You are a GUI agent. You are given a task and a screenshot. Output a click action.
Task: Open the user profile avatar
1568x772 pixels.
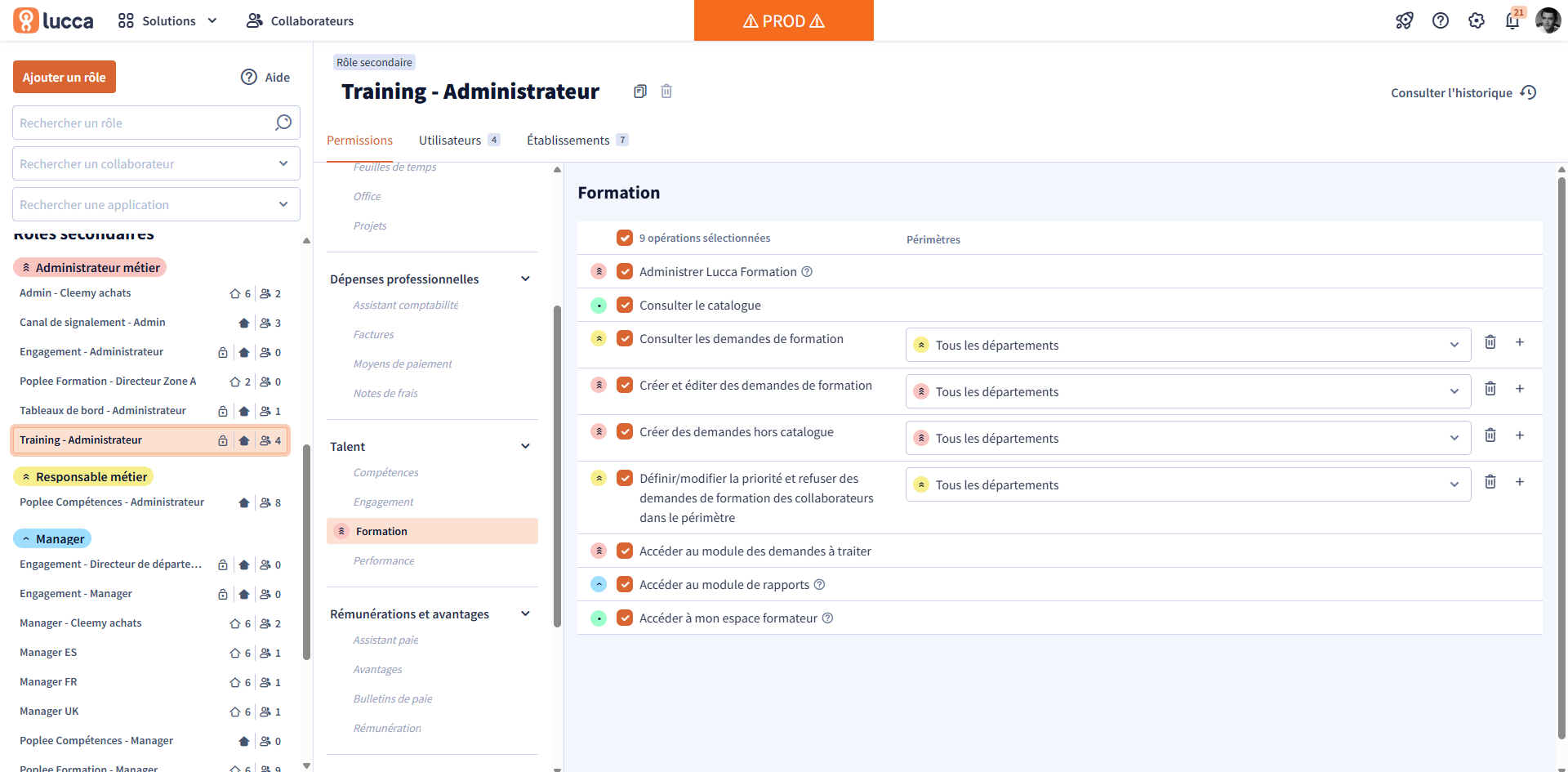1548,20
